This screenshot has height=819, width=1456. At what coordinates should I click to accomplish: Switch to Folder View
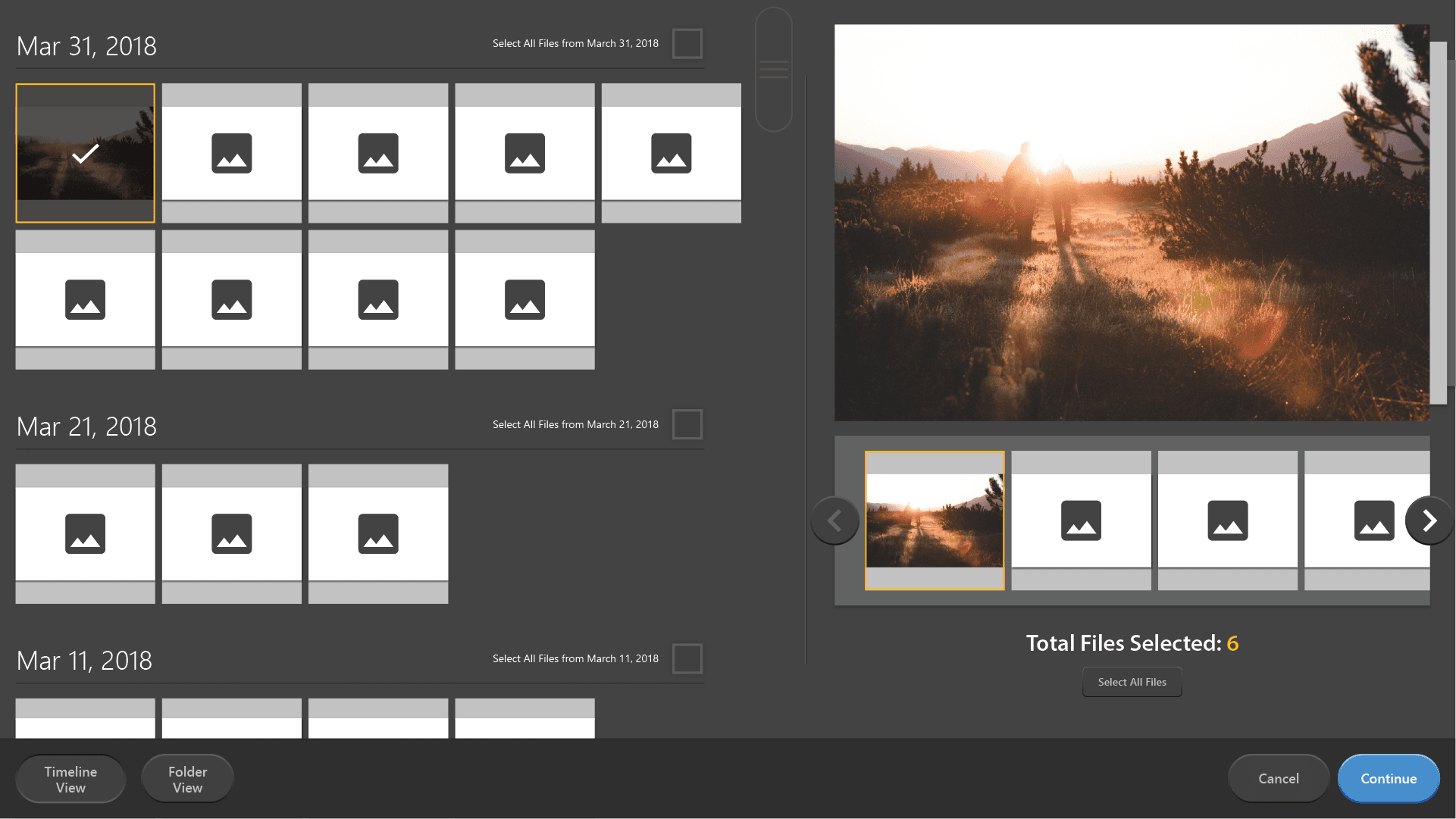pyautogui.click(x=187, y=779)
